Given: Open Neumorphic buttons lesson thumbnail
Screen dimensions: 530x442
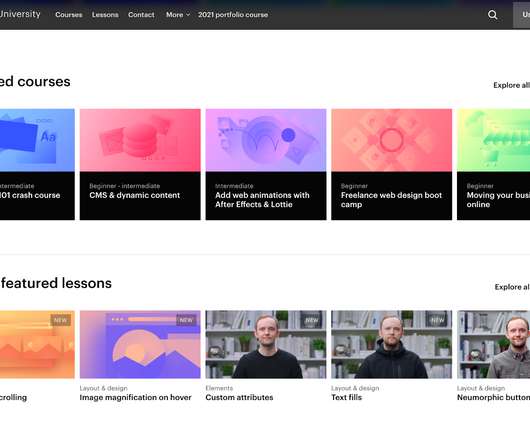Looking at the screenshot, I should click(493, 344).
